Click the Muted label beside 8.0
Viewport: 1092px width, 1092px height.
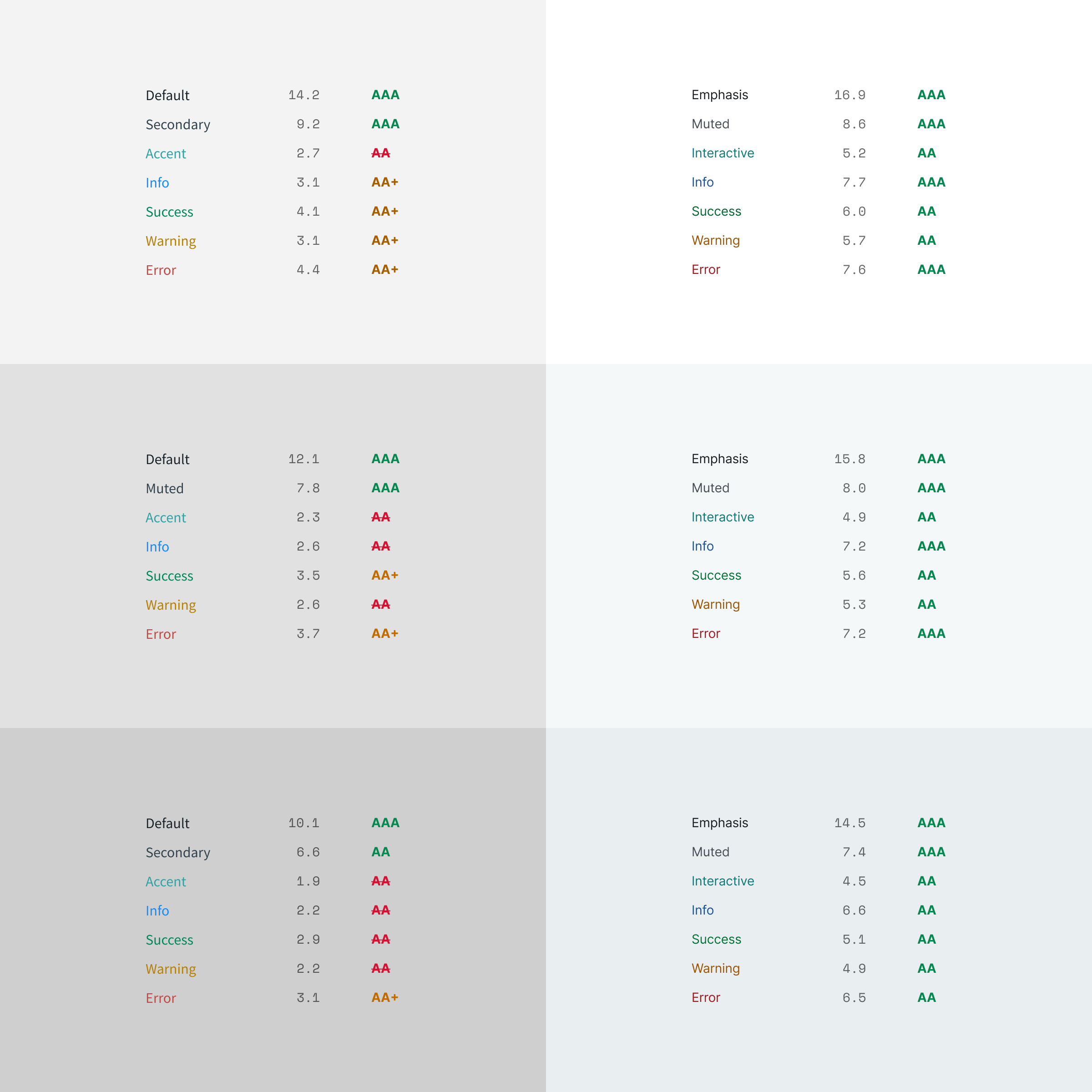[710, 488]
